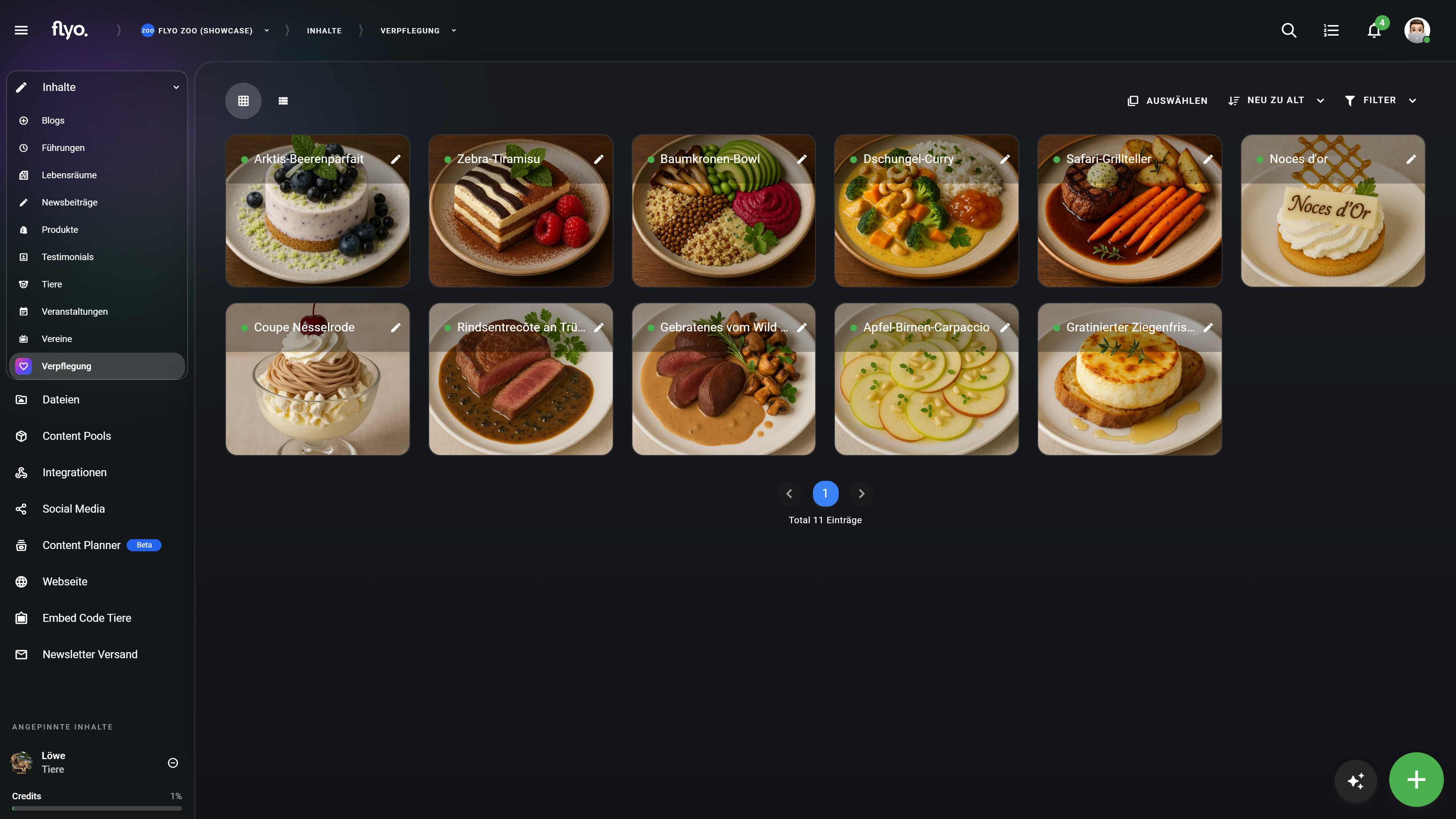This screenshot has height=819, width=1456.
Task: Click the Auswählen button
Action: point(1168,100)
